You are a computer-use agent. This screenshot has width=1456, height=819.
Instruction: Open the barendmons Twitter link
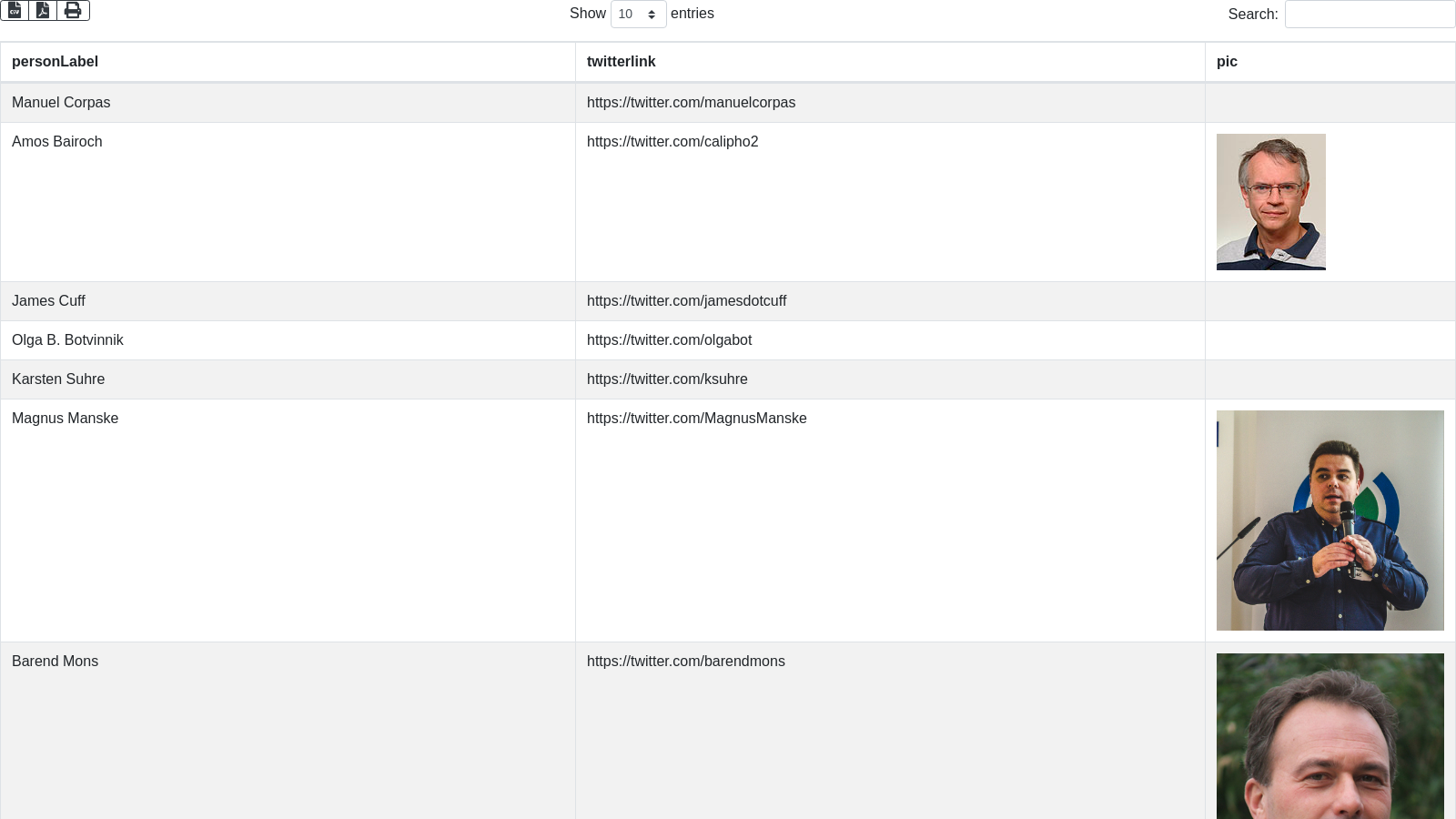pos(685,662)
